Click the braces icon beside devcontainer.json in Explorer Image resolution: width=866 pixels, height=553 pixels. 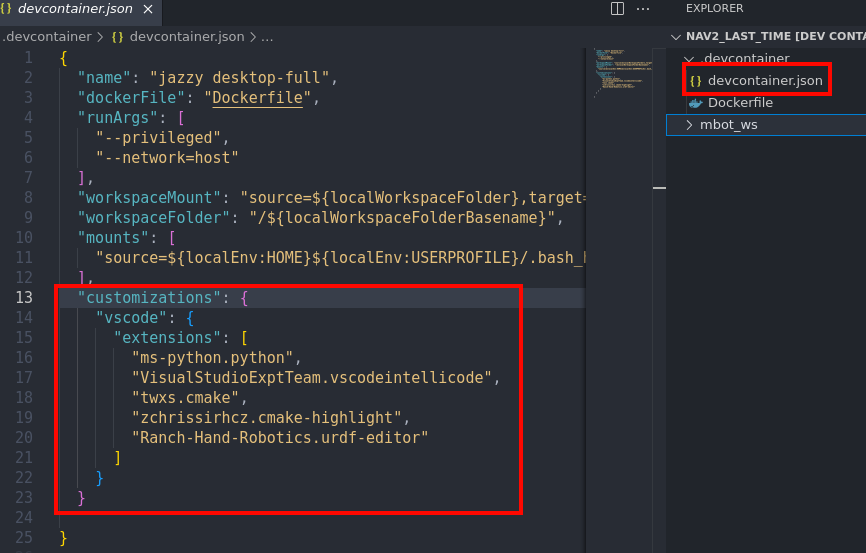click(696, 80)
